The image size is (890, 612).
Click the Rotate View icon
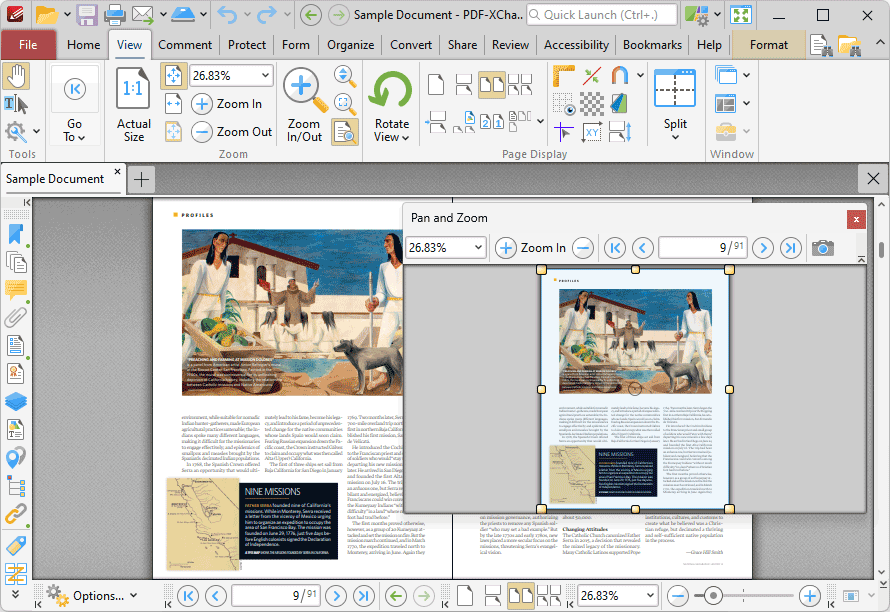(x=391, y=91)
